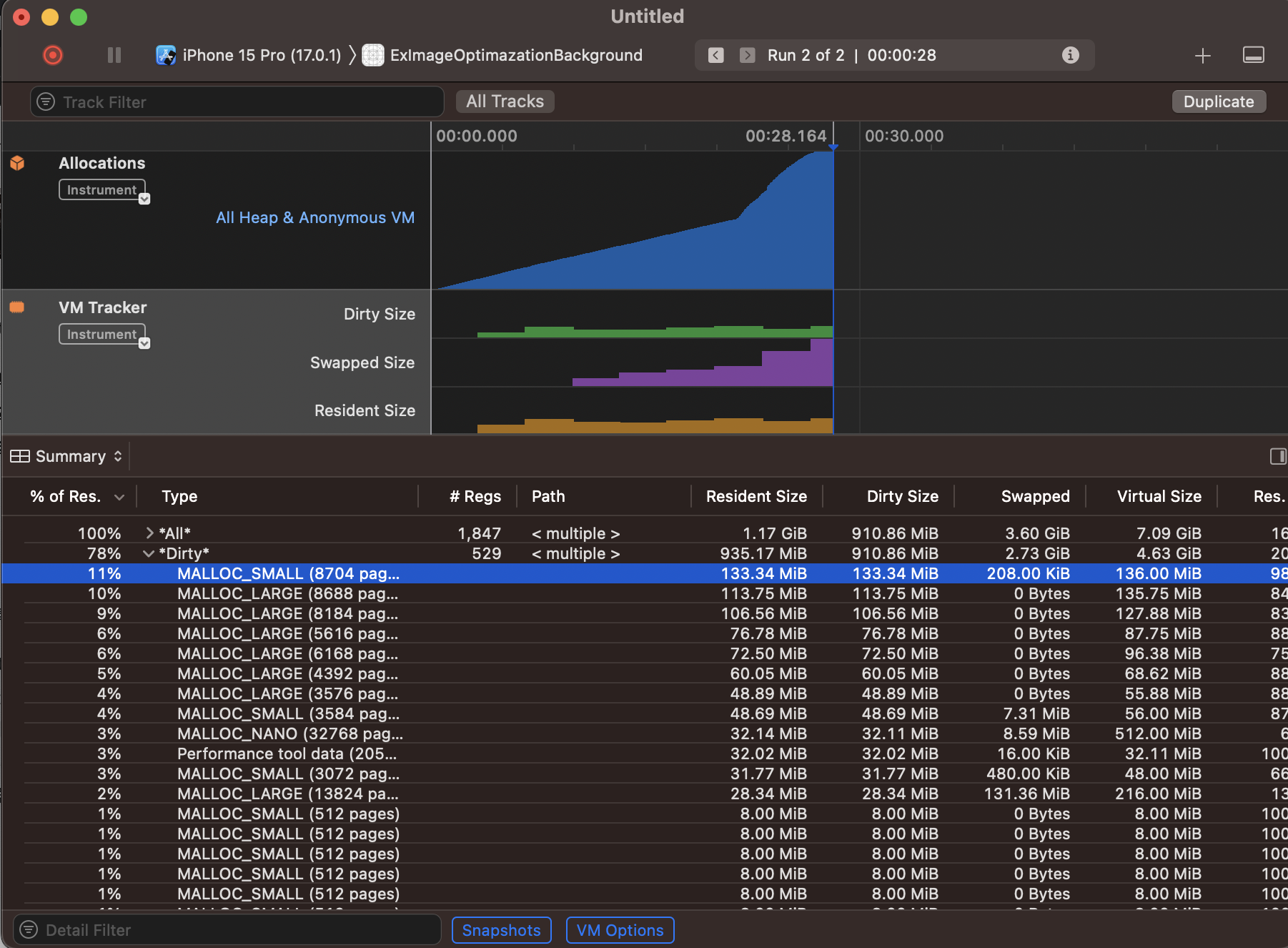This screenshot has width=1288, height=948.
Task: Click the 1,847 regions count cell
Action: (x=479, y=533)
